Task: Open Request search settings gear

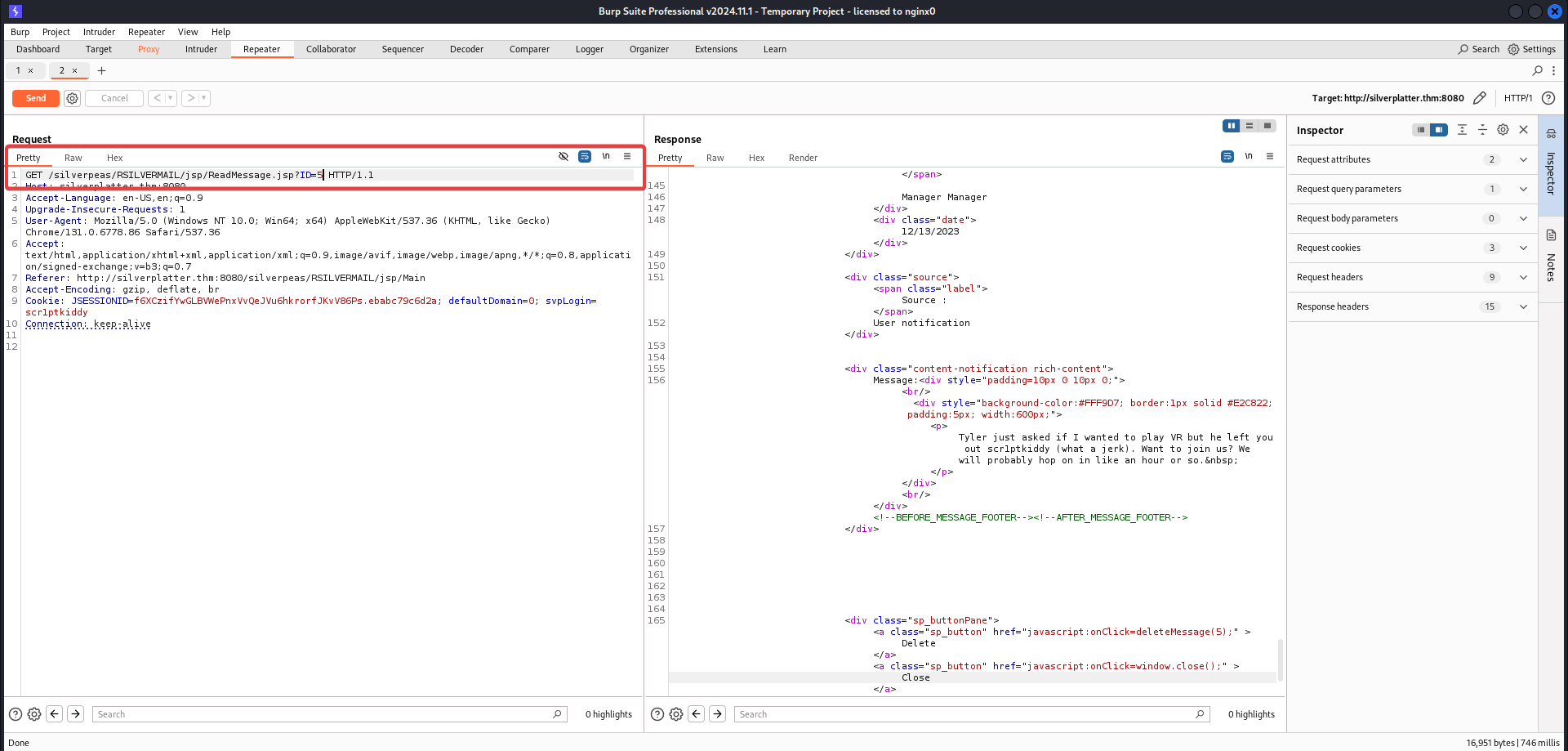Action: pyautogui.click(x=34, y=714)
